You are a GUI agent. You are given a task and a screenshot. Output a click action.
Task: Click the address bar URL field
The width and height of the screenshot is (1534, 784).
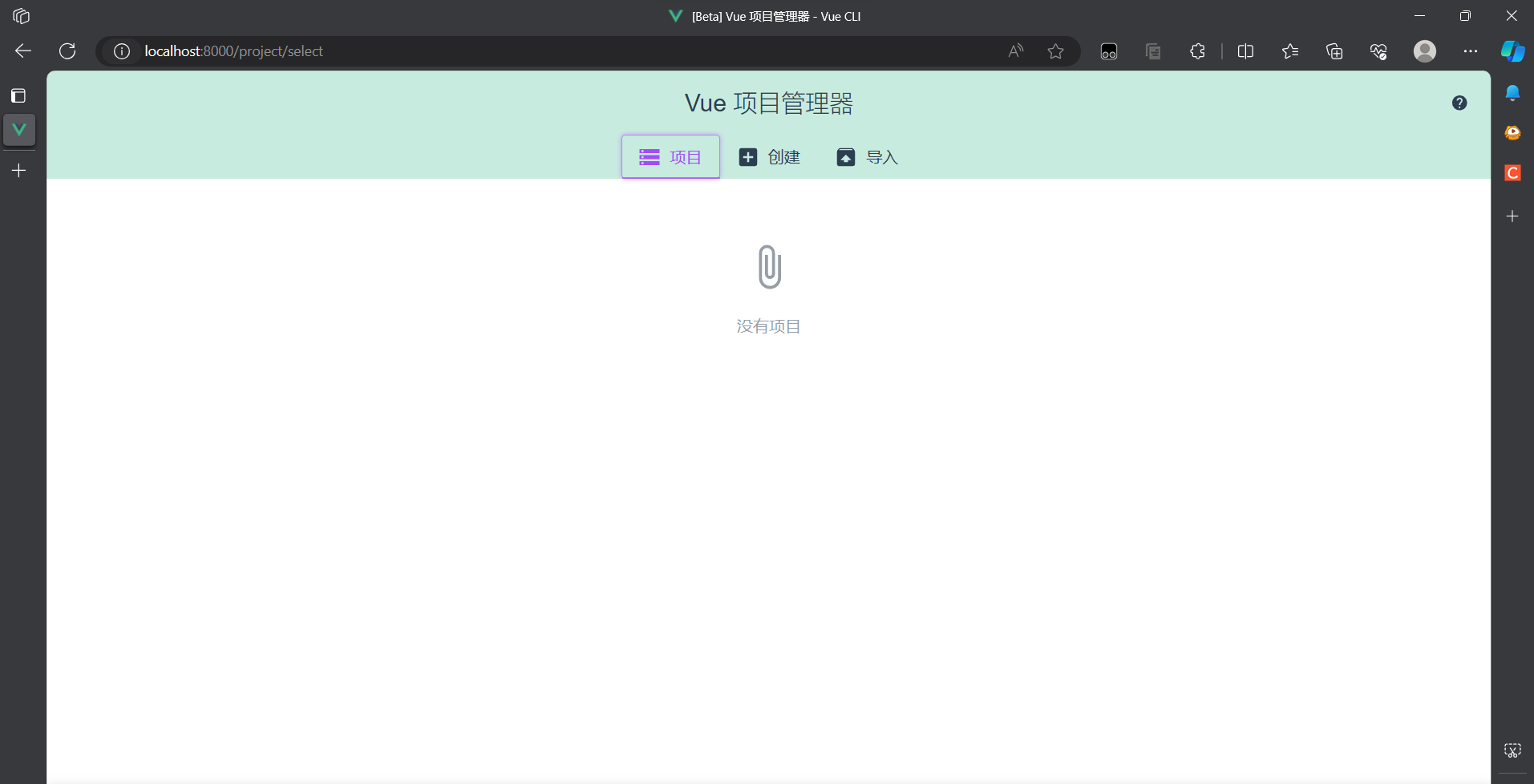point(561,51)
